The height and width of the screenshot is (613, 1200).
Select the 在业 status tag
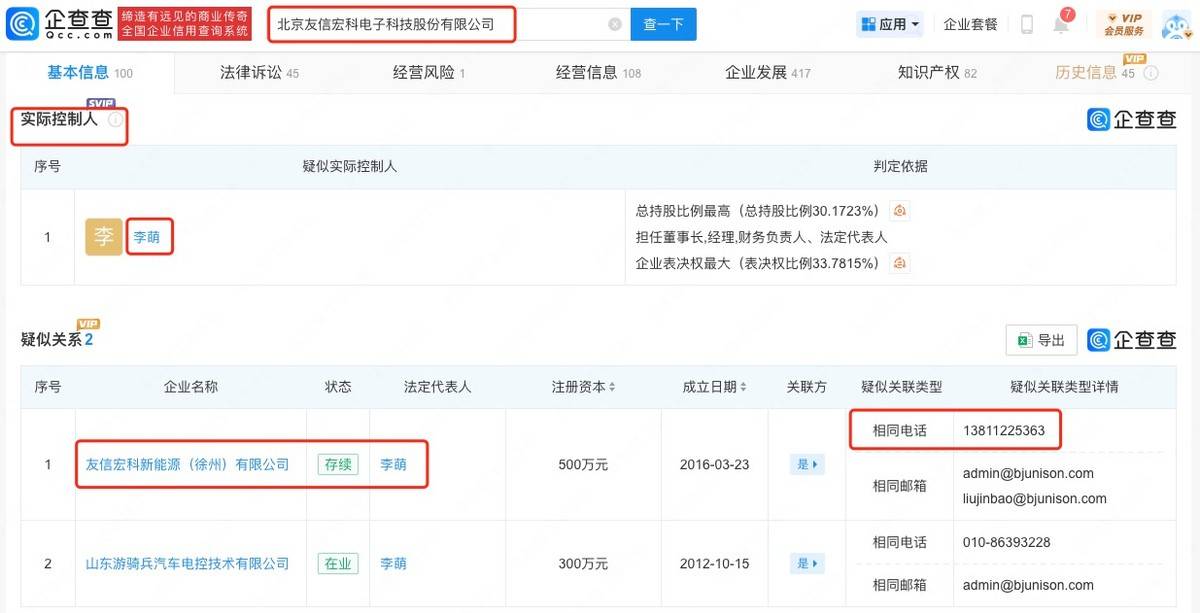coord(338,564)
